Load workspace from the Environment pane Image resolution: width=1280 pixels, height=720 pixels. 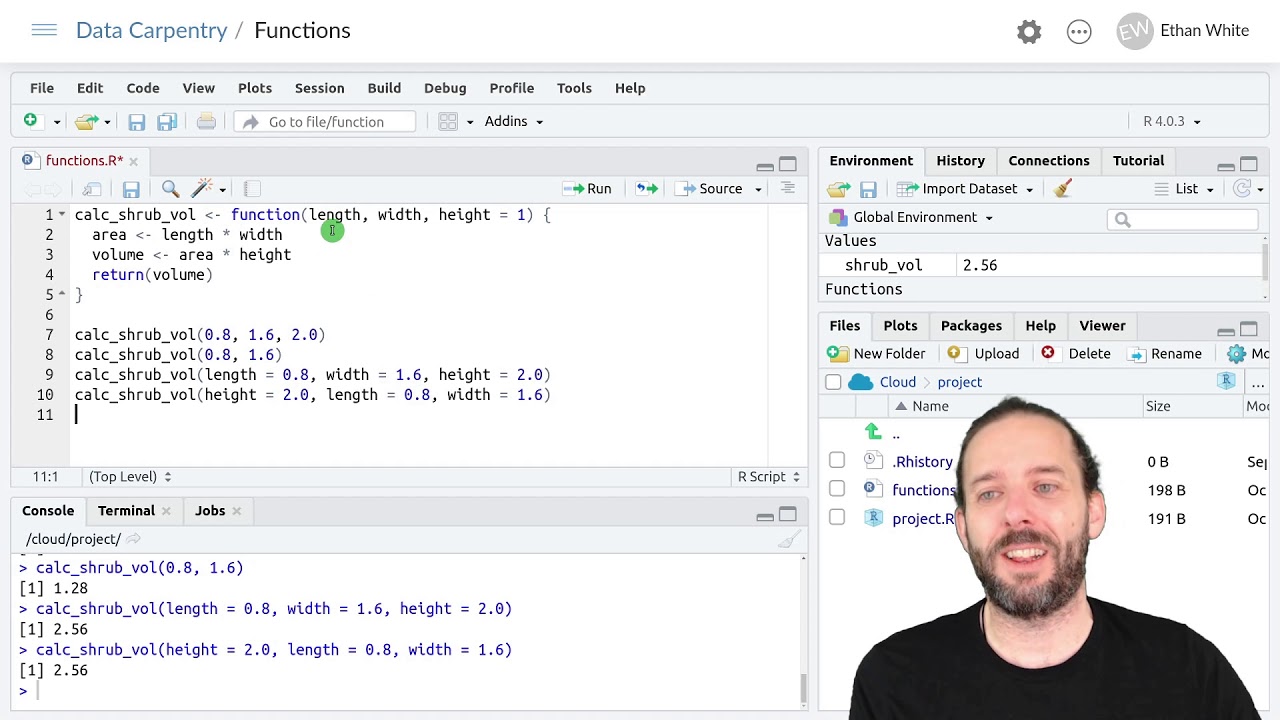pos(838,189)
